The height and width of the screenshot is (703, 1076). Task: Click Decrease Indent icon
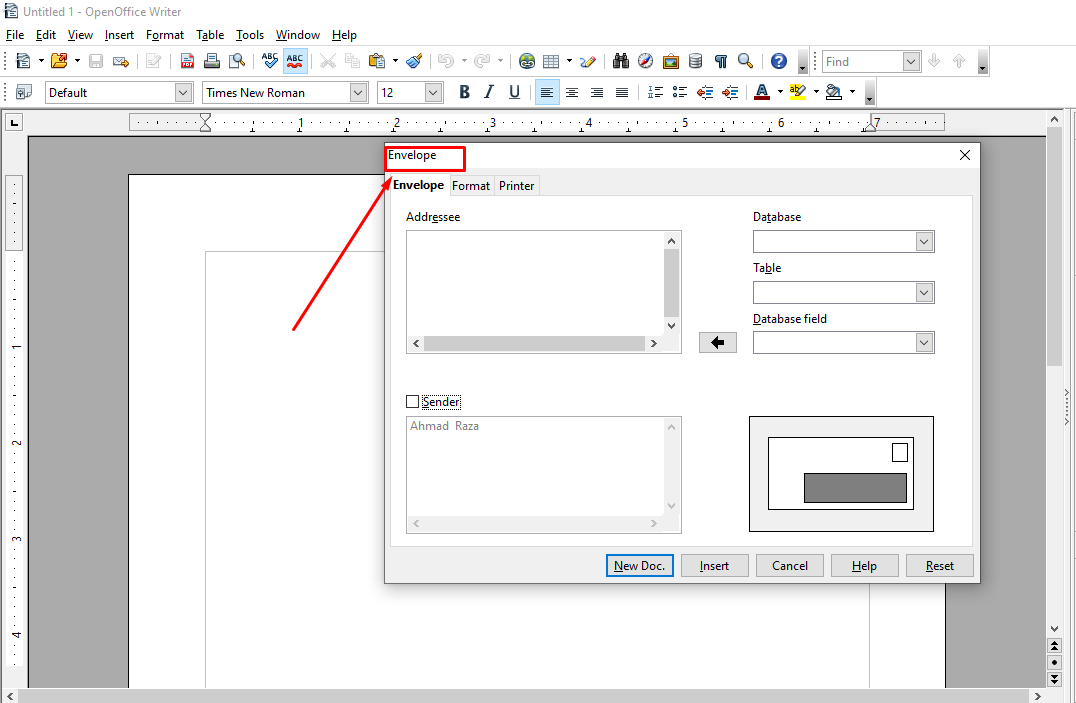click(705, 92)
